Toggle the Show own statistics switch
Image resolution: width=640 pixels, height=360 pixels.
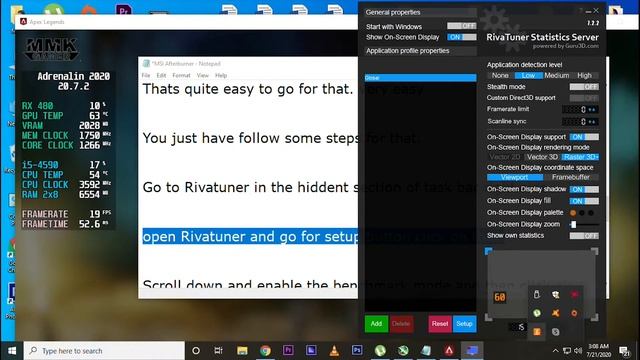[x=584, y=236]
